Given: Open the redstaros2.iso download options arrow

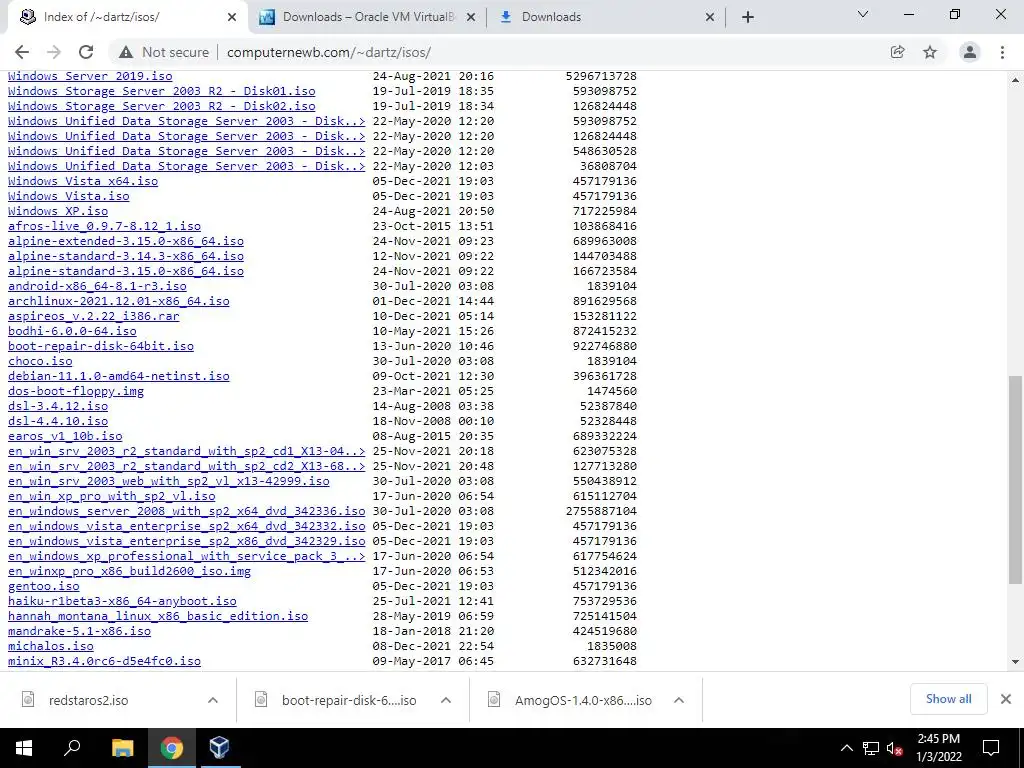Looking at the screenshot, I should tap(213, 700).
